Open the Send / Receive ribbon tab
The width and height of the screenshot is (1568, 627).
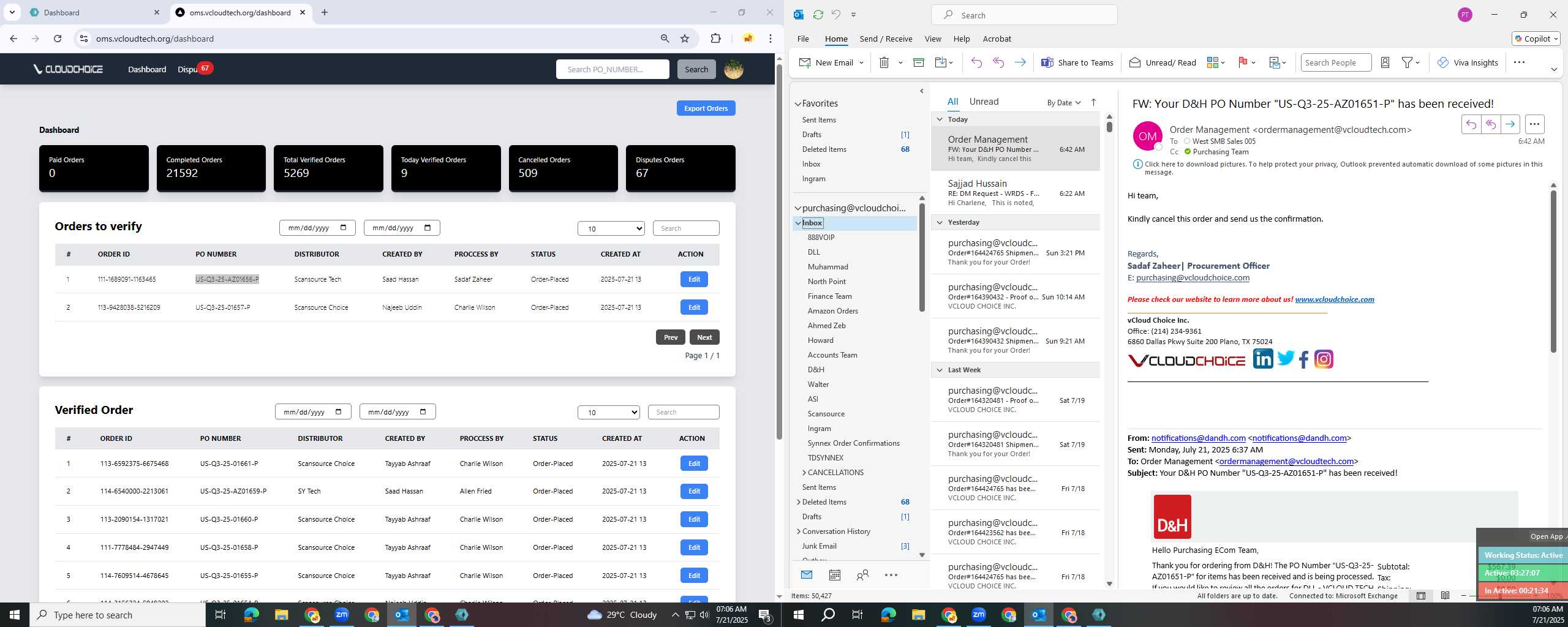coord(886,39)
